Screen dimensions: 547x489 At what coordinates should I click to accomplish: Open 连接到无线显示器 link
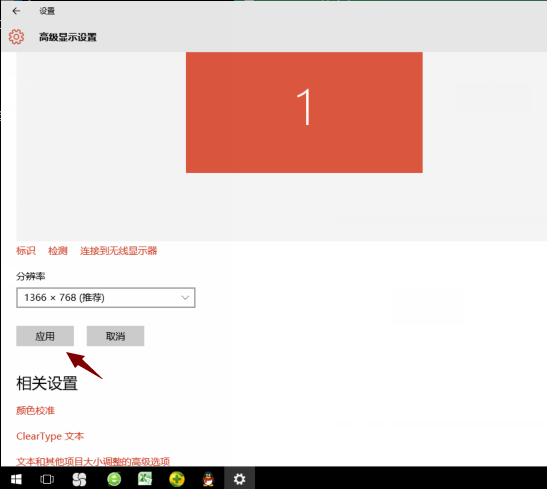(119, 250)
